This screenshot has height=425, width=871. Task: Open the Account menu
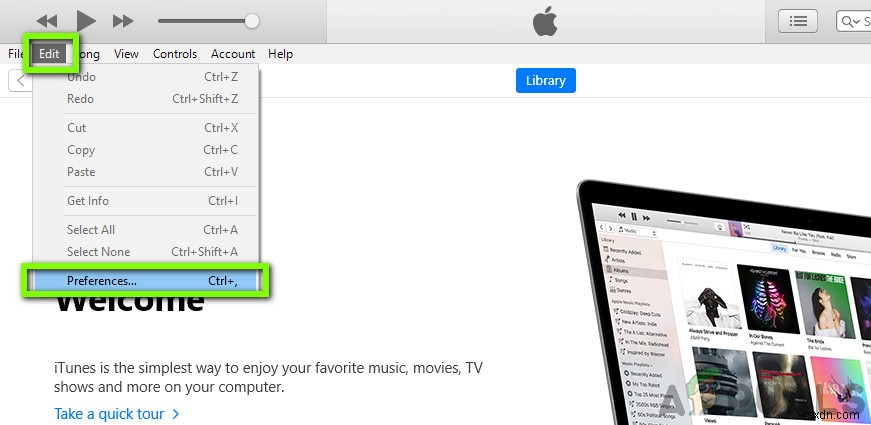233,54
